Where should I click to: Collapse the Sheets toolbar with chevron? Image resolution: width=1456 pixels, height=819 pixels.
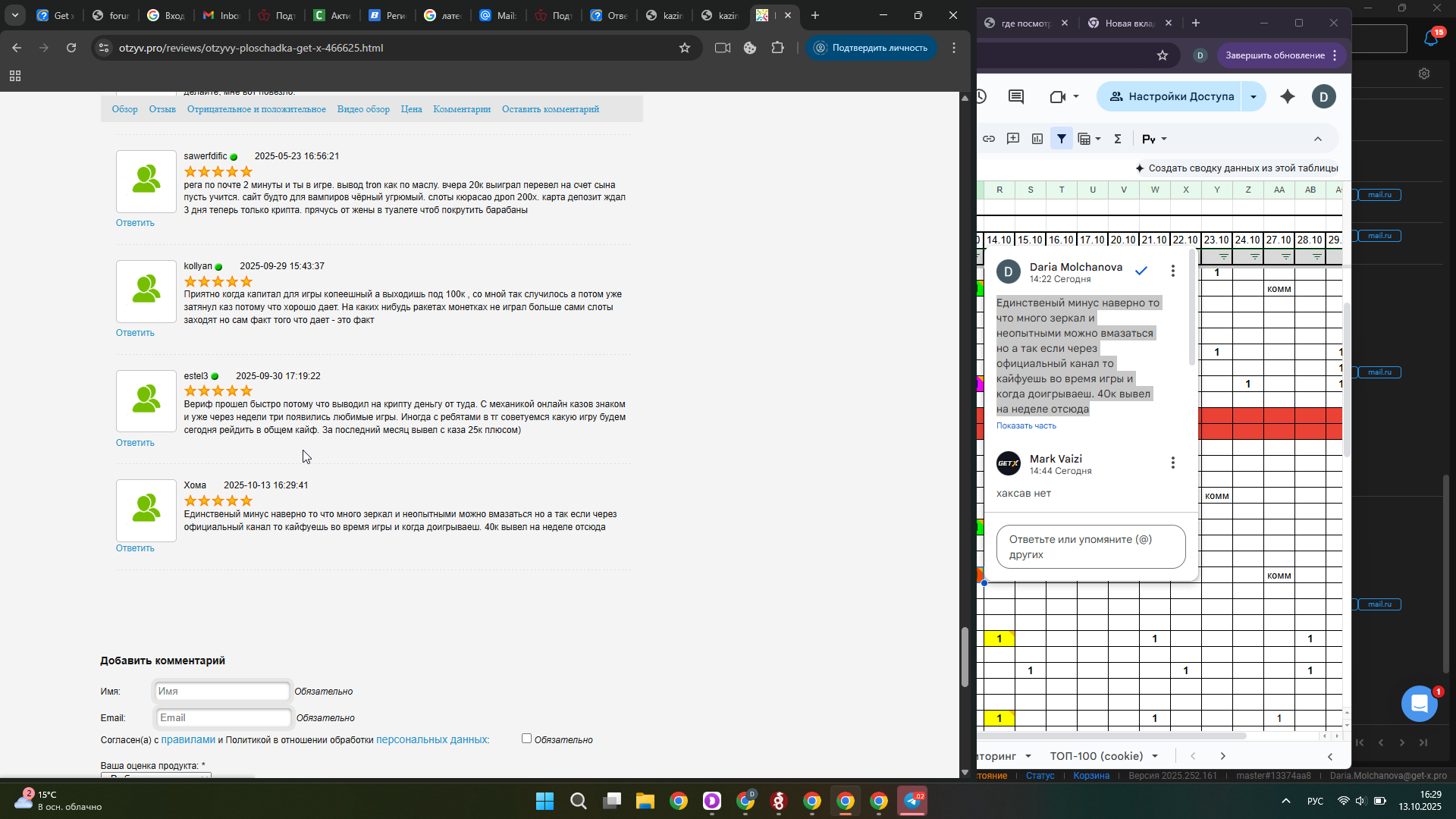point(1318,139)
